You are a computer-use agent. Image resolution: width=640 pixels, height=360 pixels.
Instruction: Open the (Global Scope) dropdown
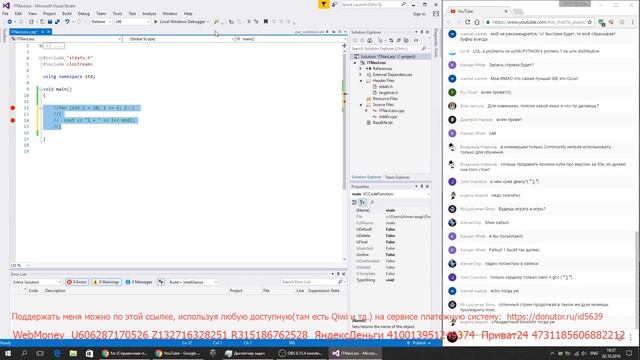tap(178, 39)
